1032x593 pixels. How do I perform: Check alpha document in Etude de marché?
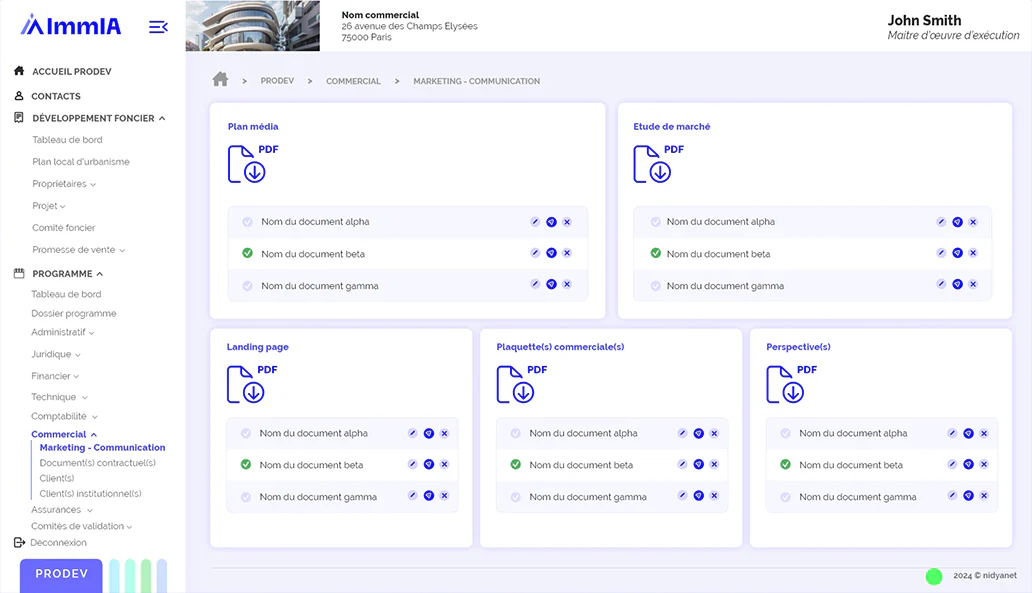(x=656, y=222)
